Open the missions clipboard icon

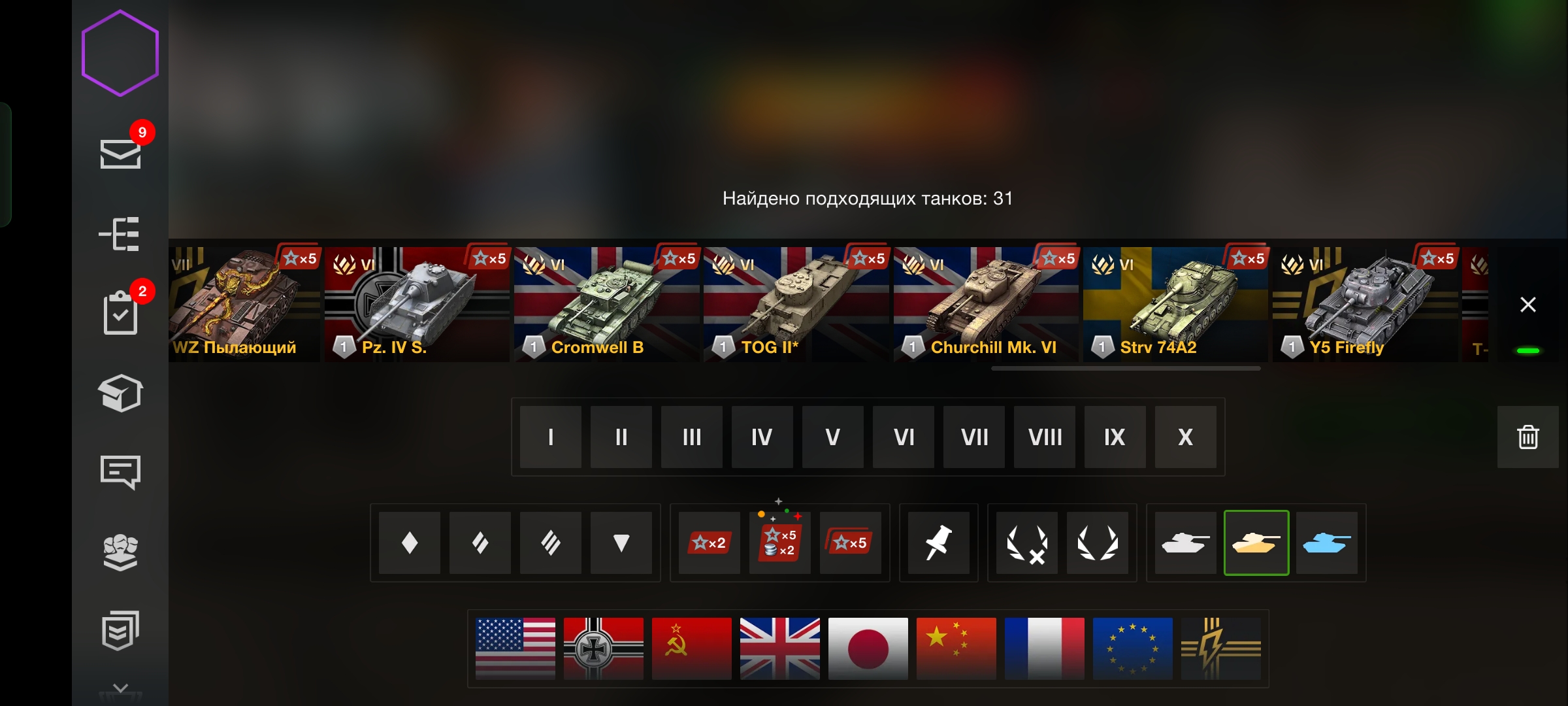pos(120,312)
